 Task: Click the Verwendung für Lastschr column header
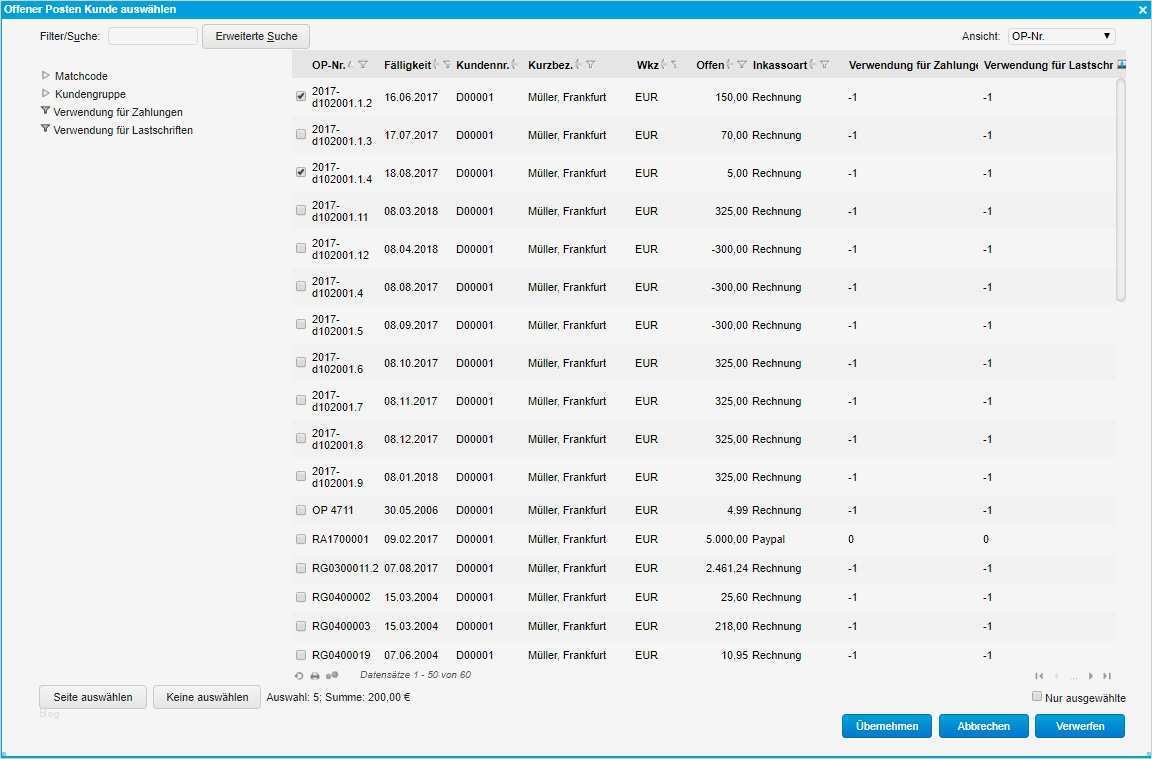click(1048, 65)
